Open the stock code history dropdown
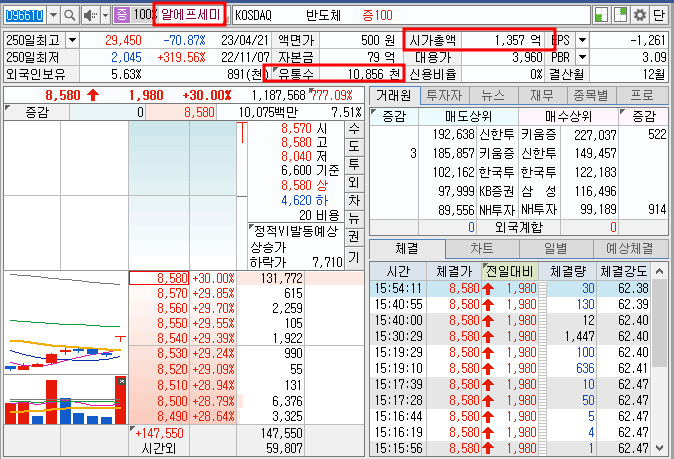Screen dimensions: 674x459 [53, 15]
